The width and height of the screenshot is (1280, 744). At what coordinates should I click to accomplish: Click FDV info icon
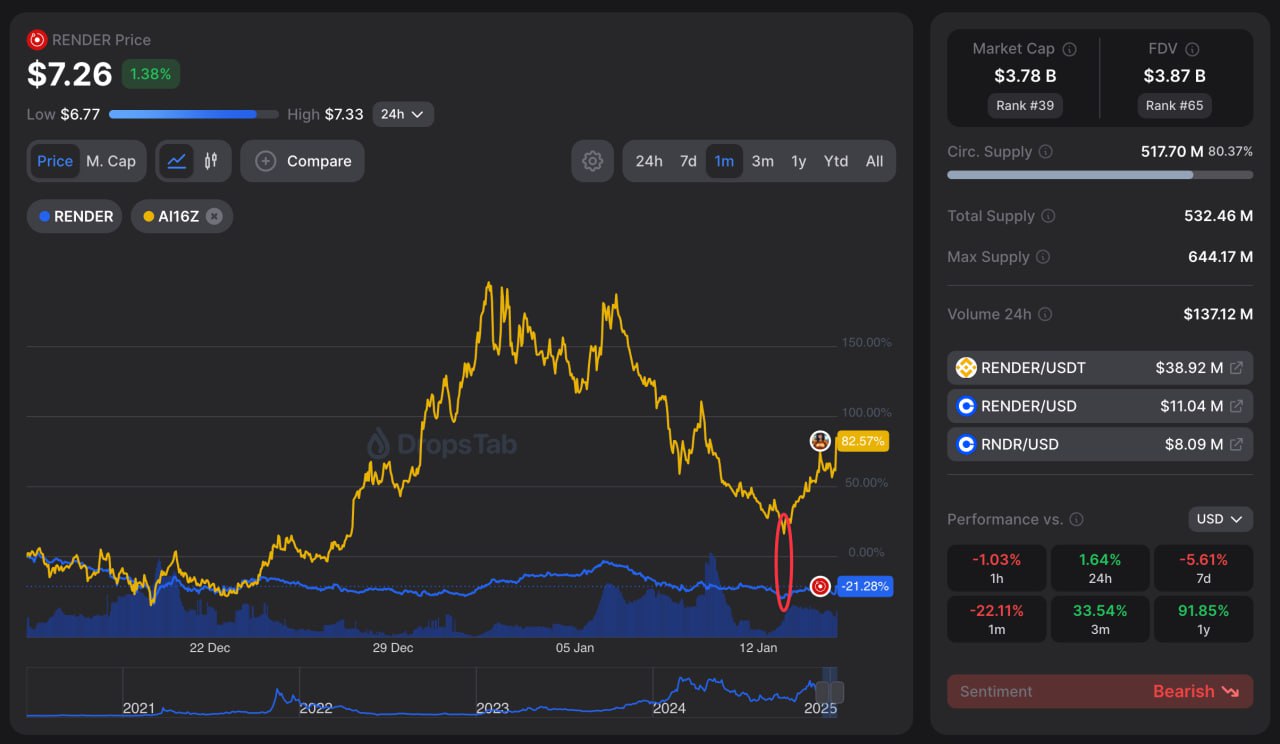[1192, 49]
